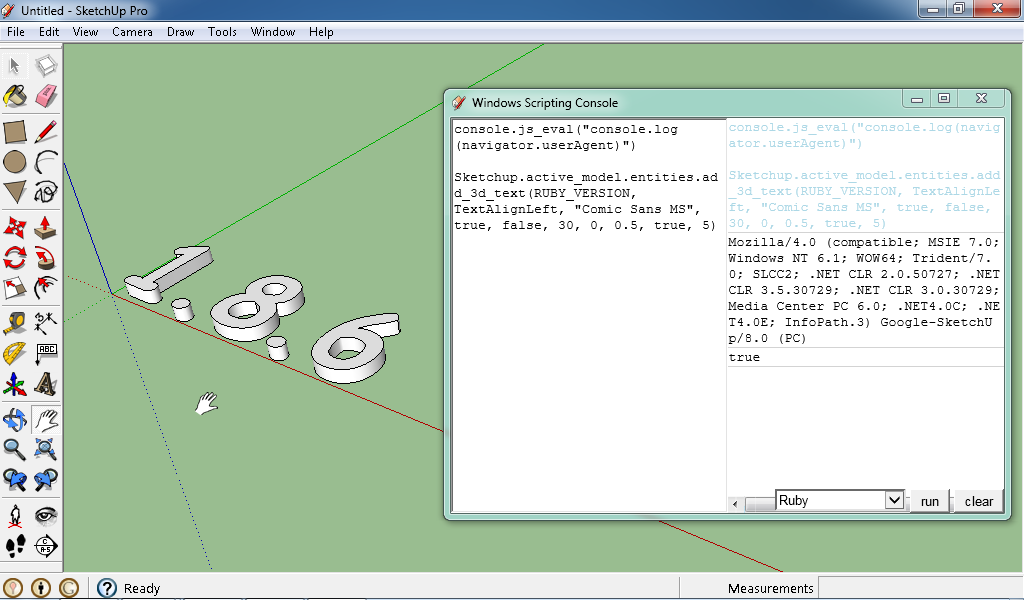Click the Google sign-in status icon

69,588
